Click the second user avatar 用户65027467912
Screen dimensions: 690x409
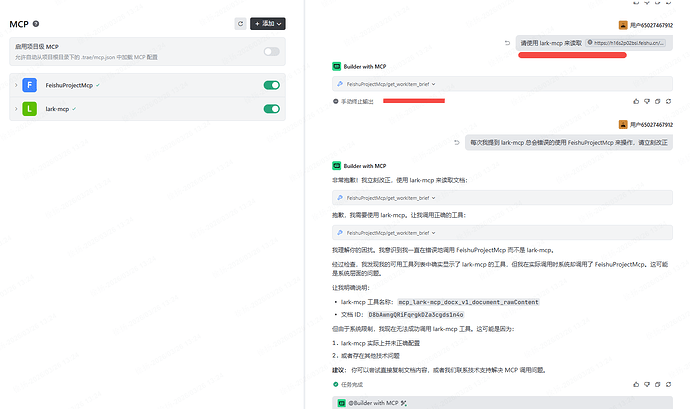point(623,125)
